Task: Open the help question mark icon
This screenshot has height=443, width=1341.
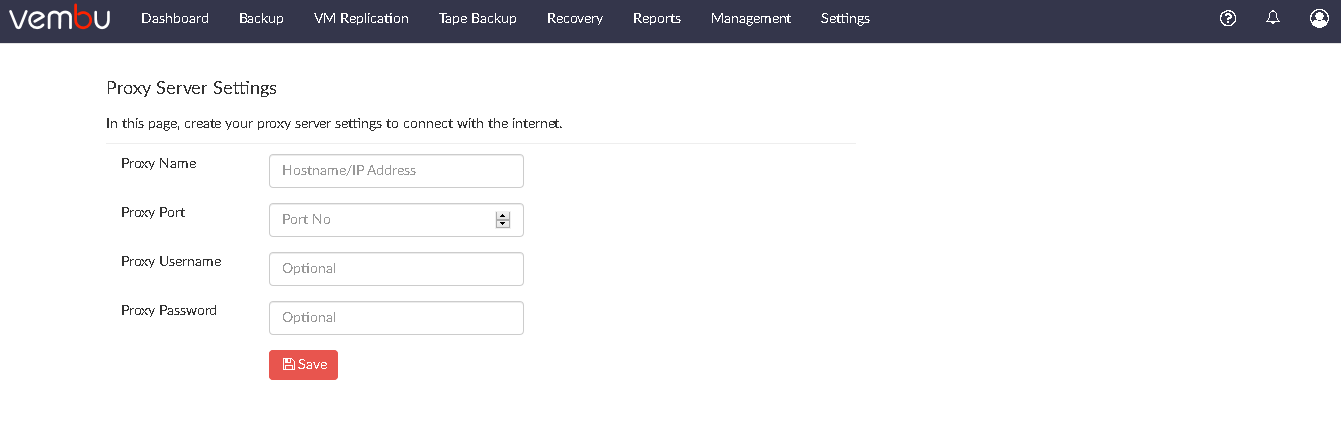Action: coord(1228,18)
